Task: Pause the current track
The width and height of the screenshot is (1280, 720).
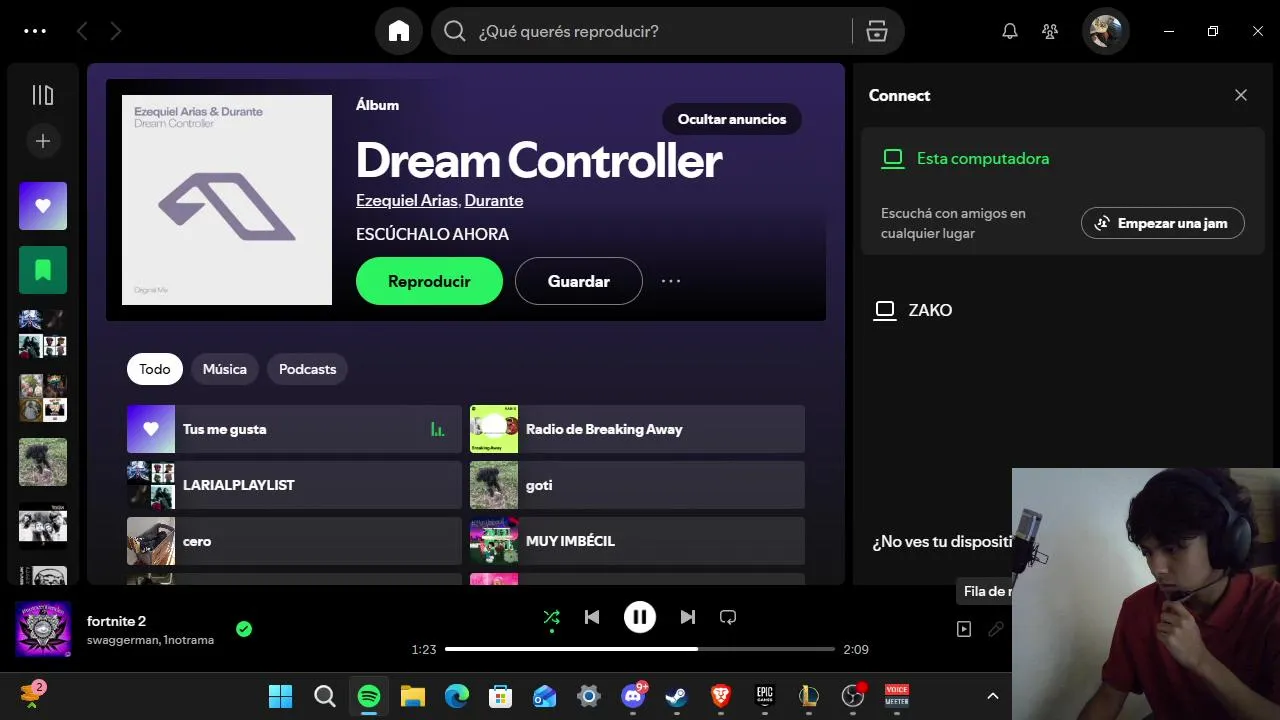Action: point(640,617)
